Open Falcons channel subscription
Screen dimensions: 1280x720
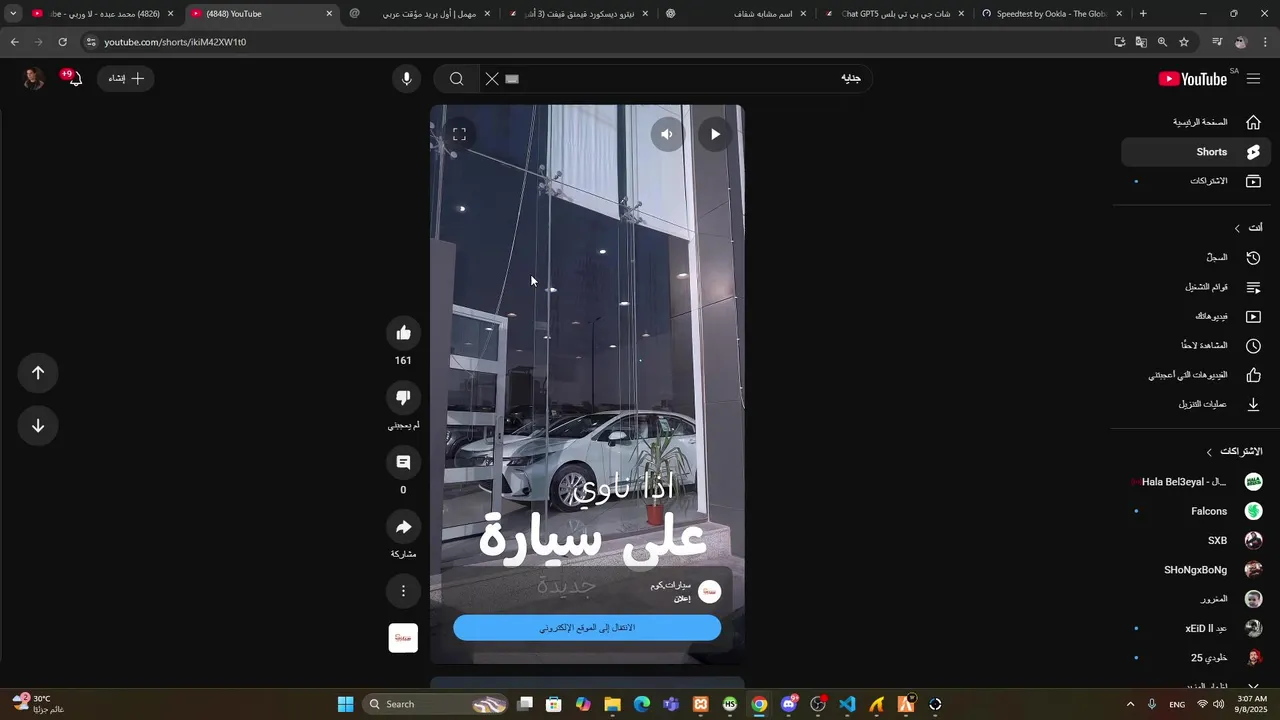(1197, 511)
